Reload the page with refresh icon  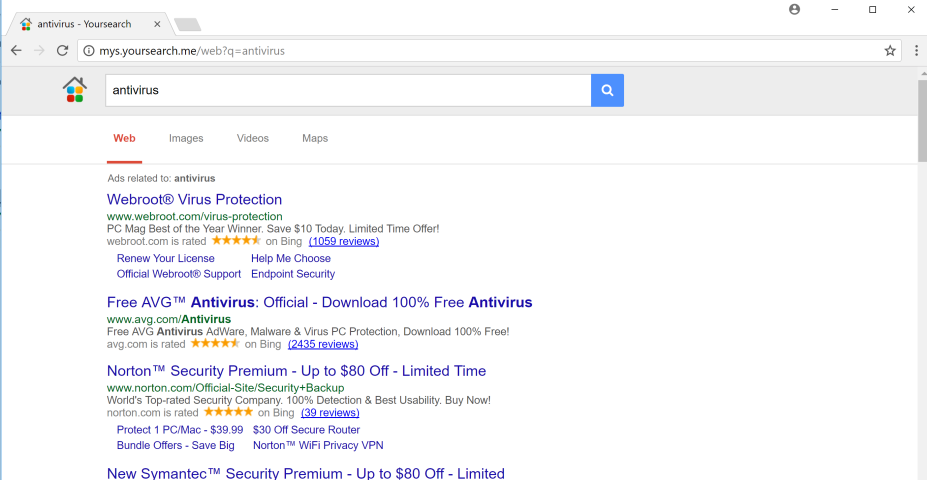point(62,51)
